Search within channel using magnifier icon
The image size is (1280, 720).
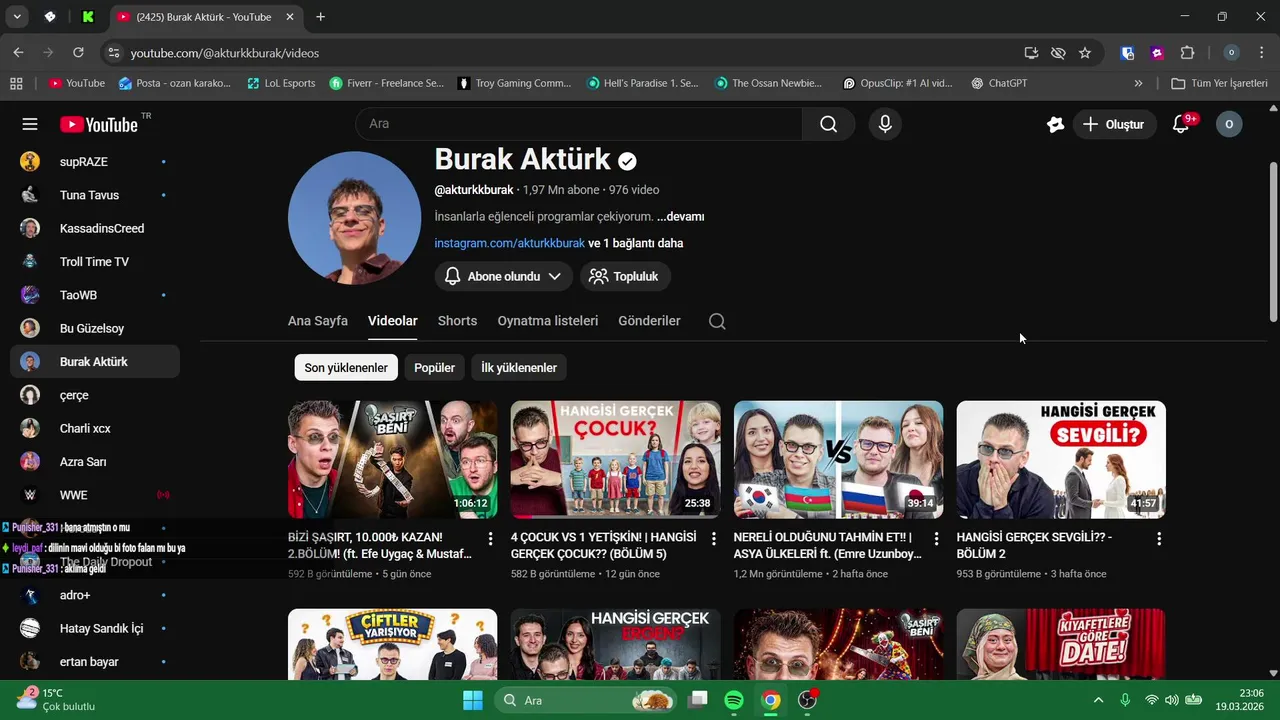(717, 321)
